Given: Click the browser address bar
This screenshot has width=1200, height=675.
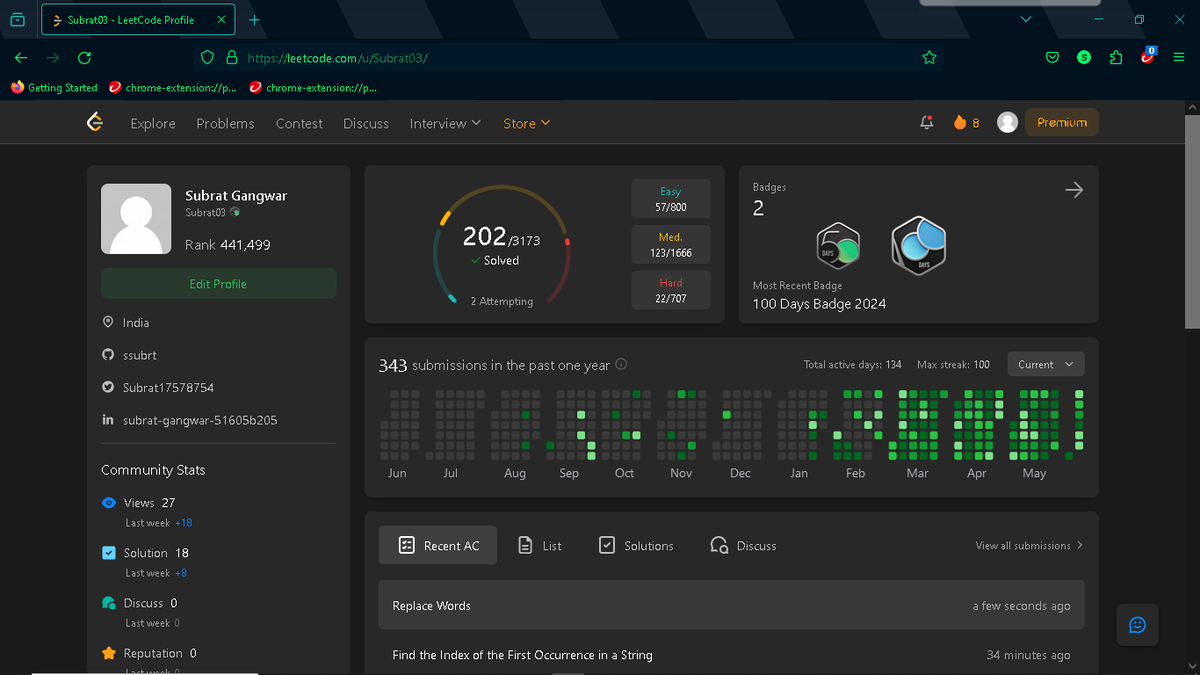Looking at the screenshot, I should point(570,57).
